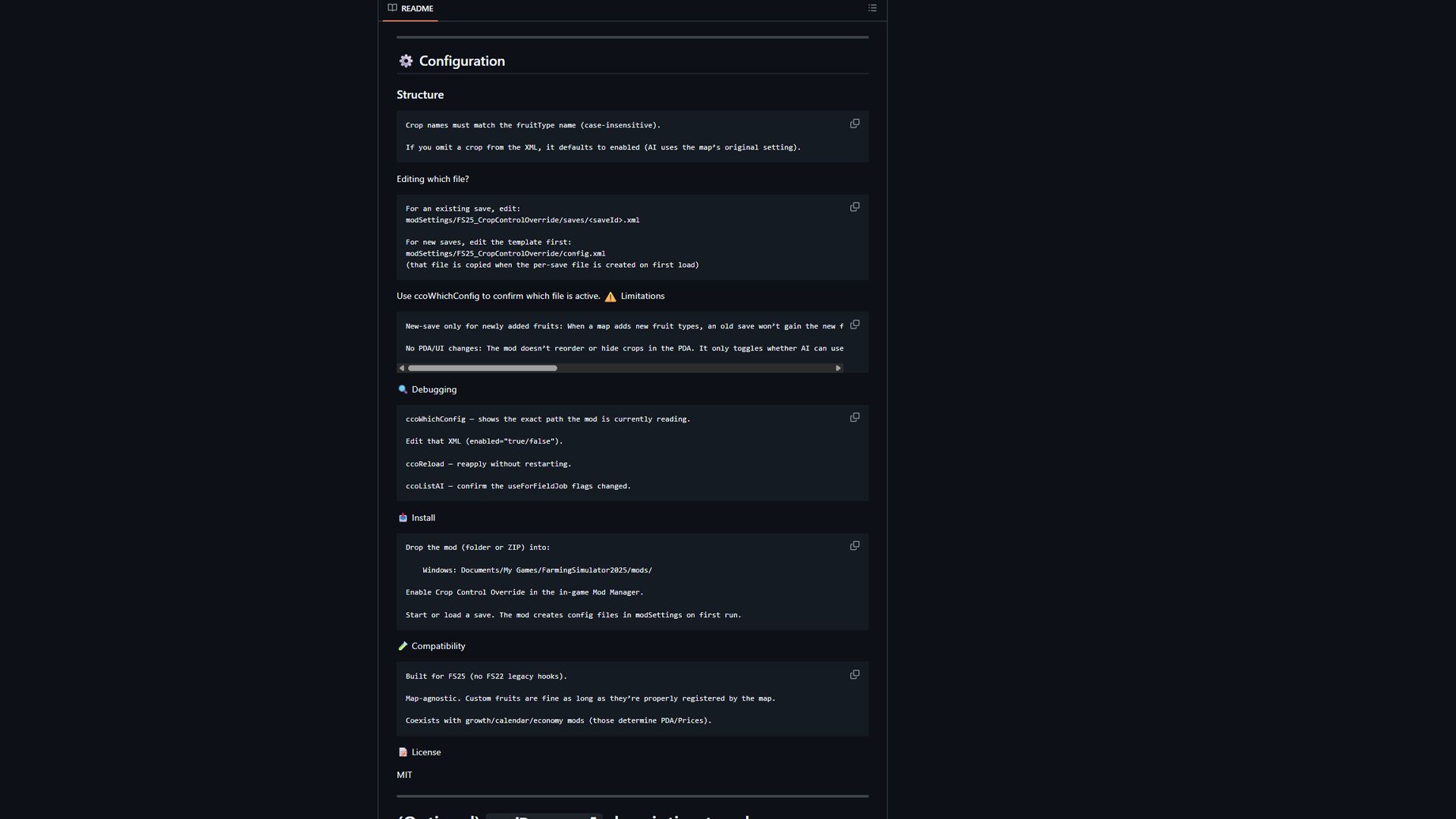Click the Configuration heading
The image size is (1456, 819).
pos(461,61)
